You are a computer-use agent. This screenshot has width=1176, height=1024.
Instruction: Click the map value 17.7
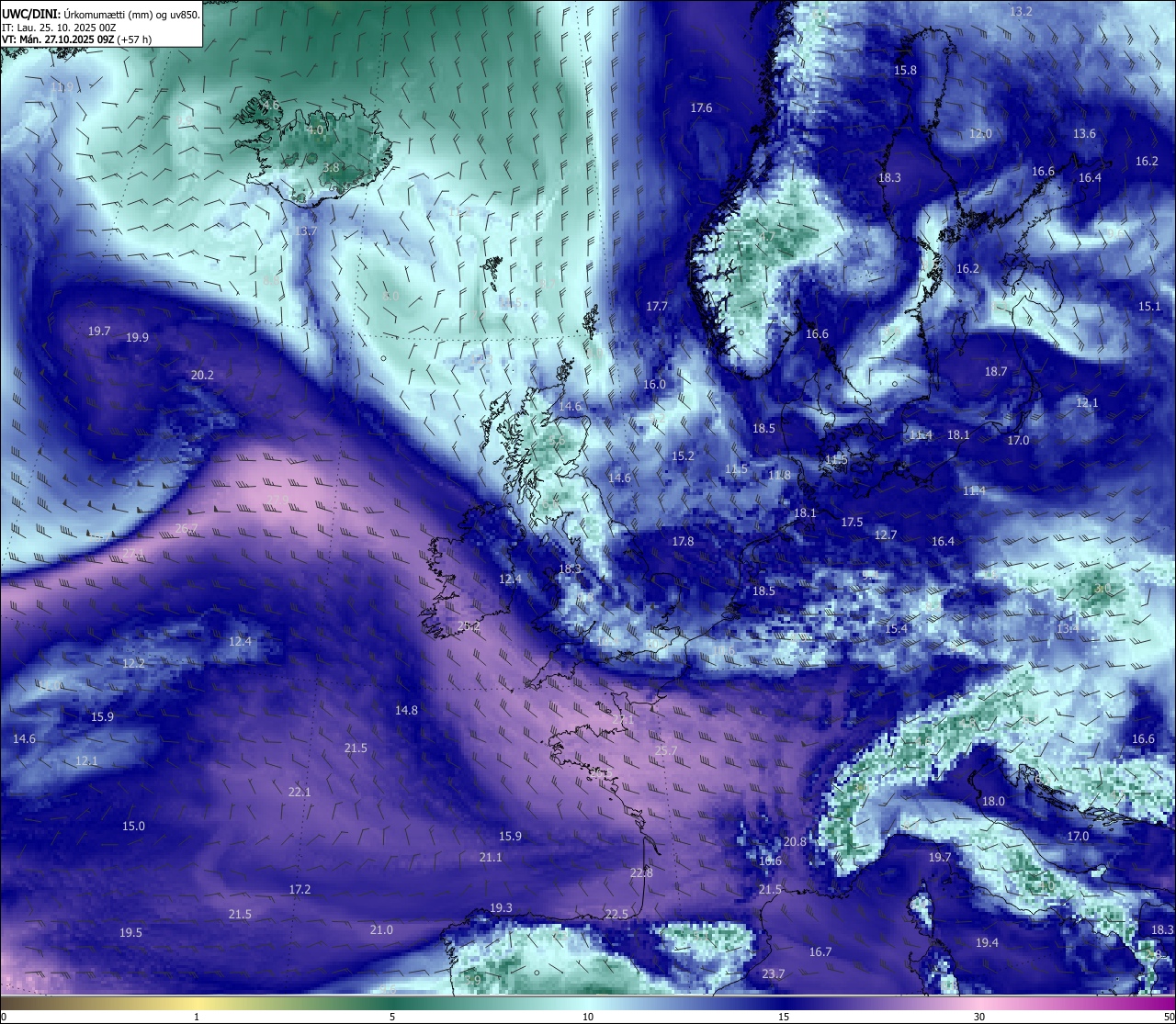656,307
